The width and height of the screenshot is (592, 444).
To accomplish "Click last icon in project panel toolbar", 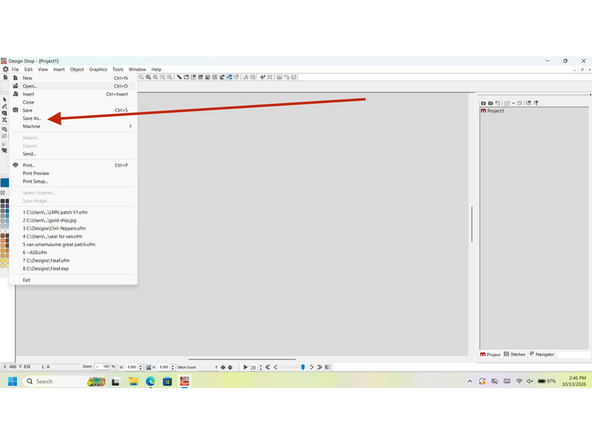I will click(x=536, y=103).
